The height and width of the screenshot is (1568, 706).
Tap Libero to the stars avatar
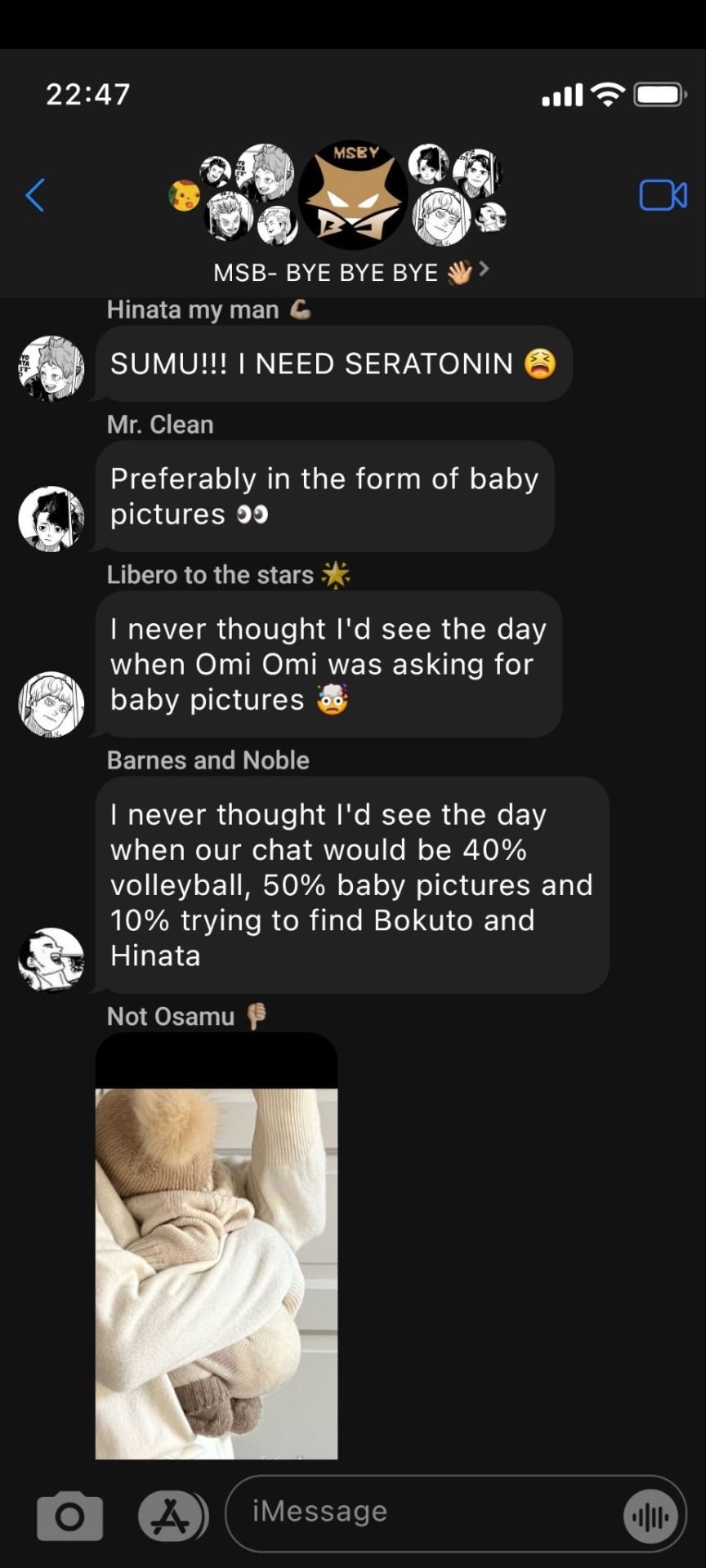coord(51,704)
